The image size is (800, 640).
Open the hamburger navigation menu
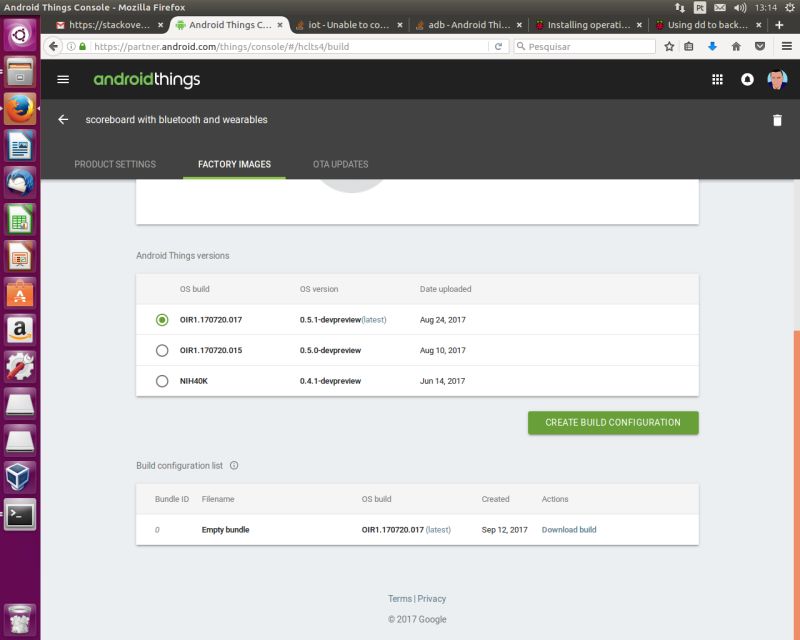coord(63,80)
